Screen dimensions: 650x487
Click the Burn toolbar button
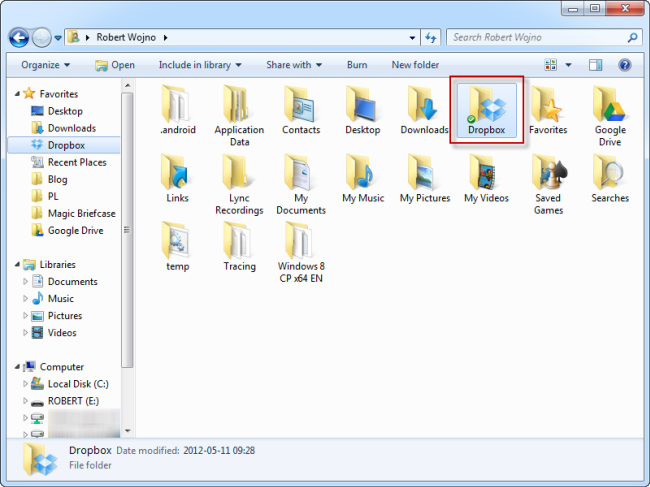coord(357,65)
